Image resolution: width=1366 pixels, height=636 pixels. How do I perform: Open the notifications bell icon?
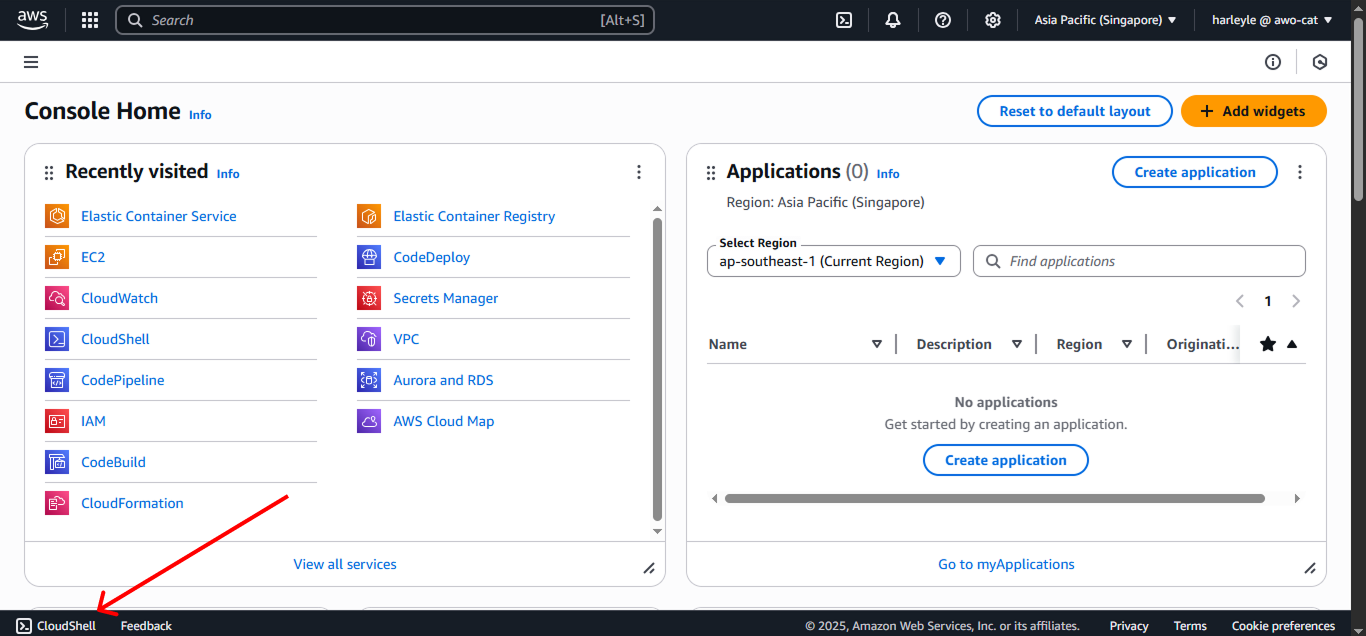click(x=893, y=20)
